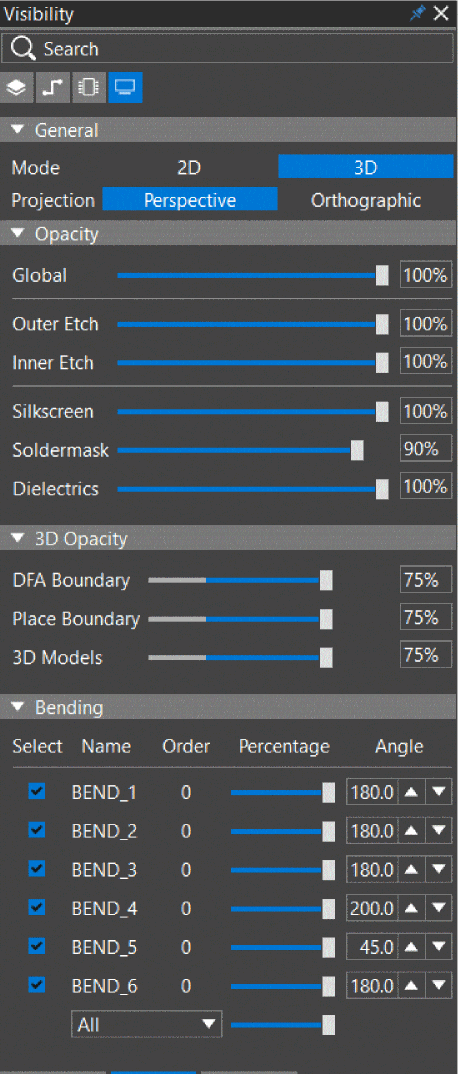The height and width of the screenshot is (1074, 458).
Task: Toggle the BEND_3 checkbox
Action: pyautogui.click(x=37, y=869)
